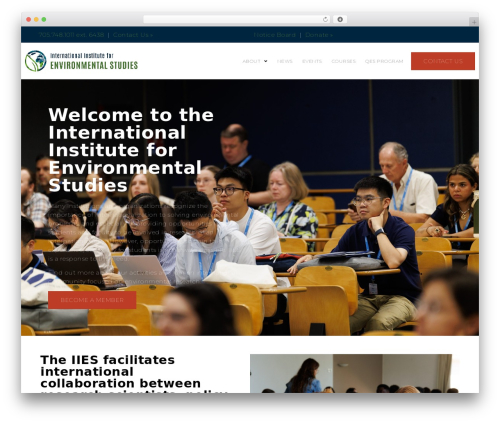
Task: Click the Contact Us link in top bar
Action: point(133,35)
